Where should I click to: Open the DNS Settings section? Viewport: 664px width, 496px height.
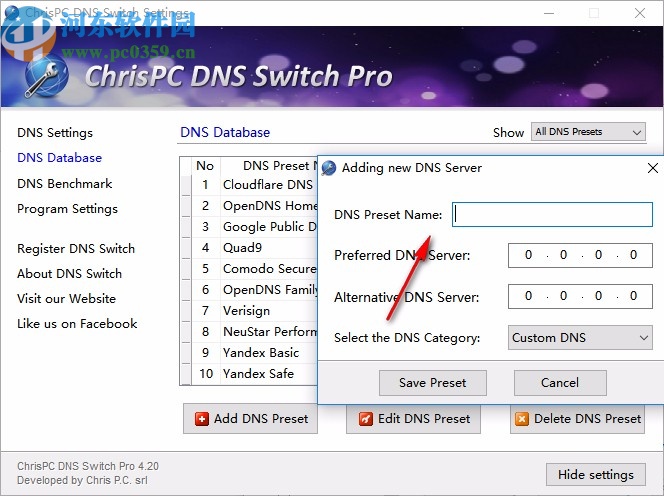click(x=55, y=133)
